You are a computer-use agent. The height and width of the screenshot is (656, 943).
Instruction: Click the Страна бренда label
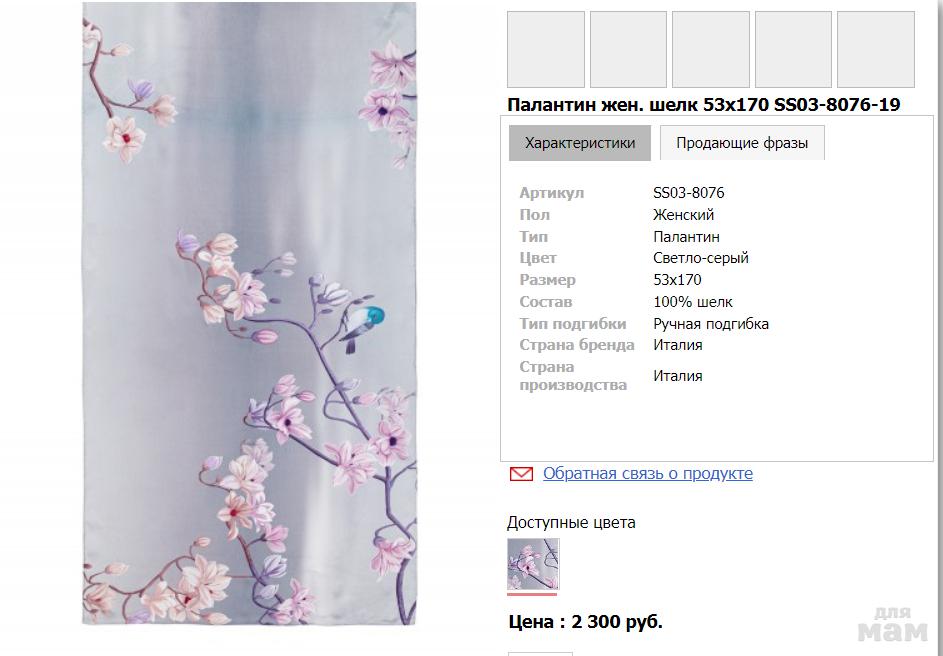click(577, 345)
